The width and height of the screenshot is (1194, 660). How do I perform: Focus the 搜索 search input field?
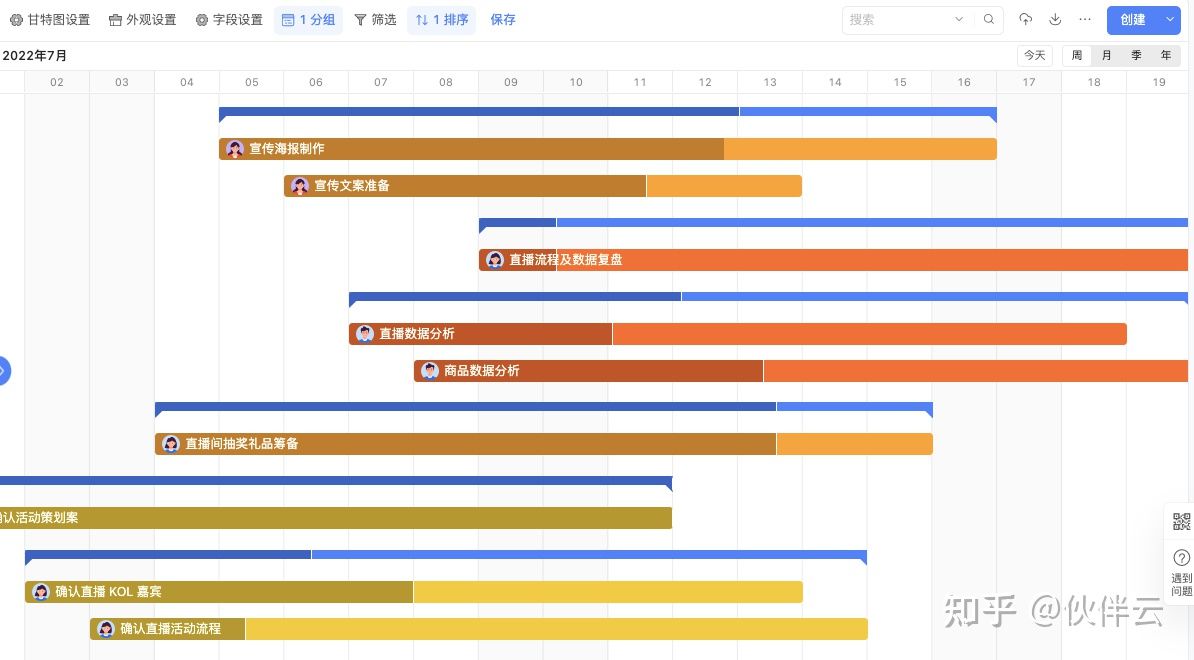click(x=899, y=20)
